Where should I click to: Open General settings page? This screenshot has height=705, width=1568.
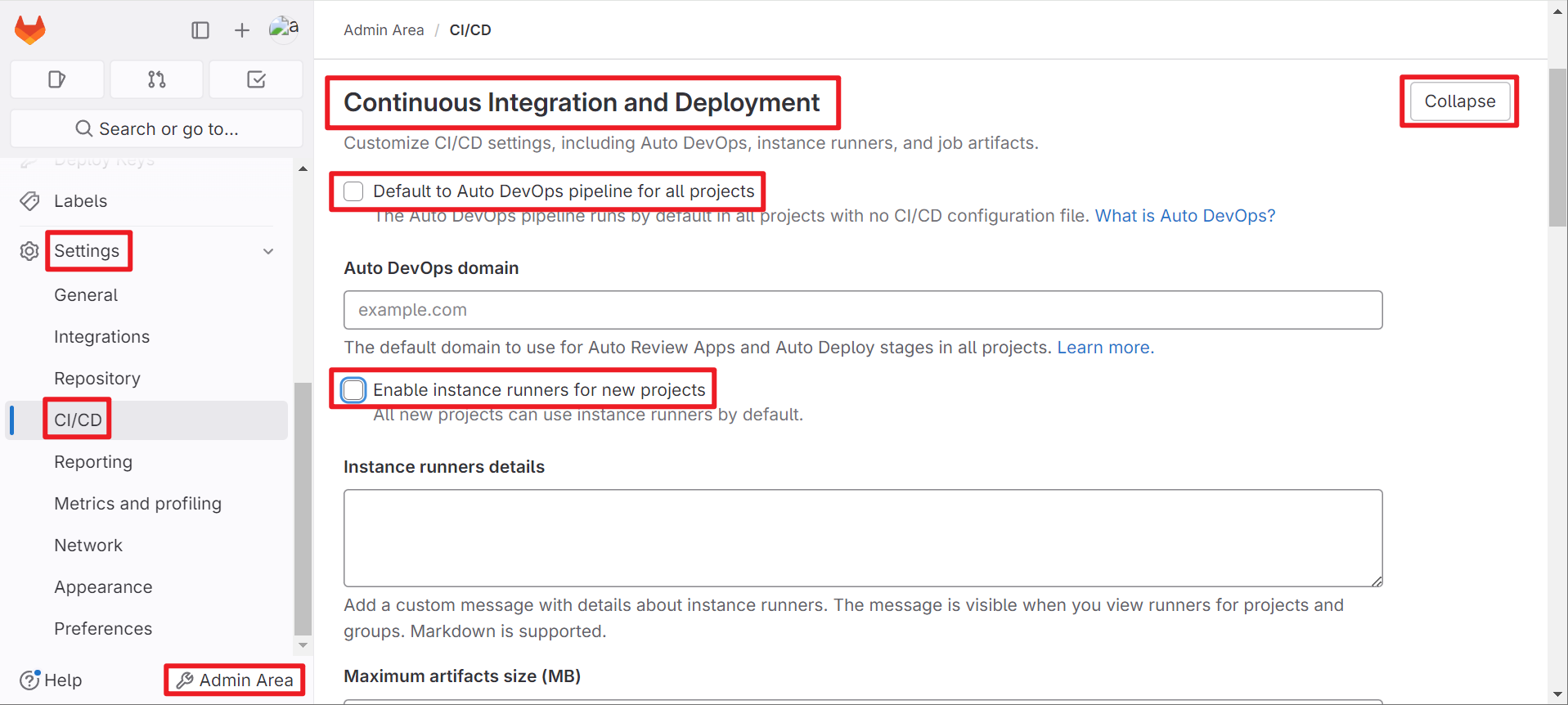tap(86, 295)
